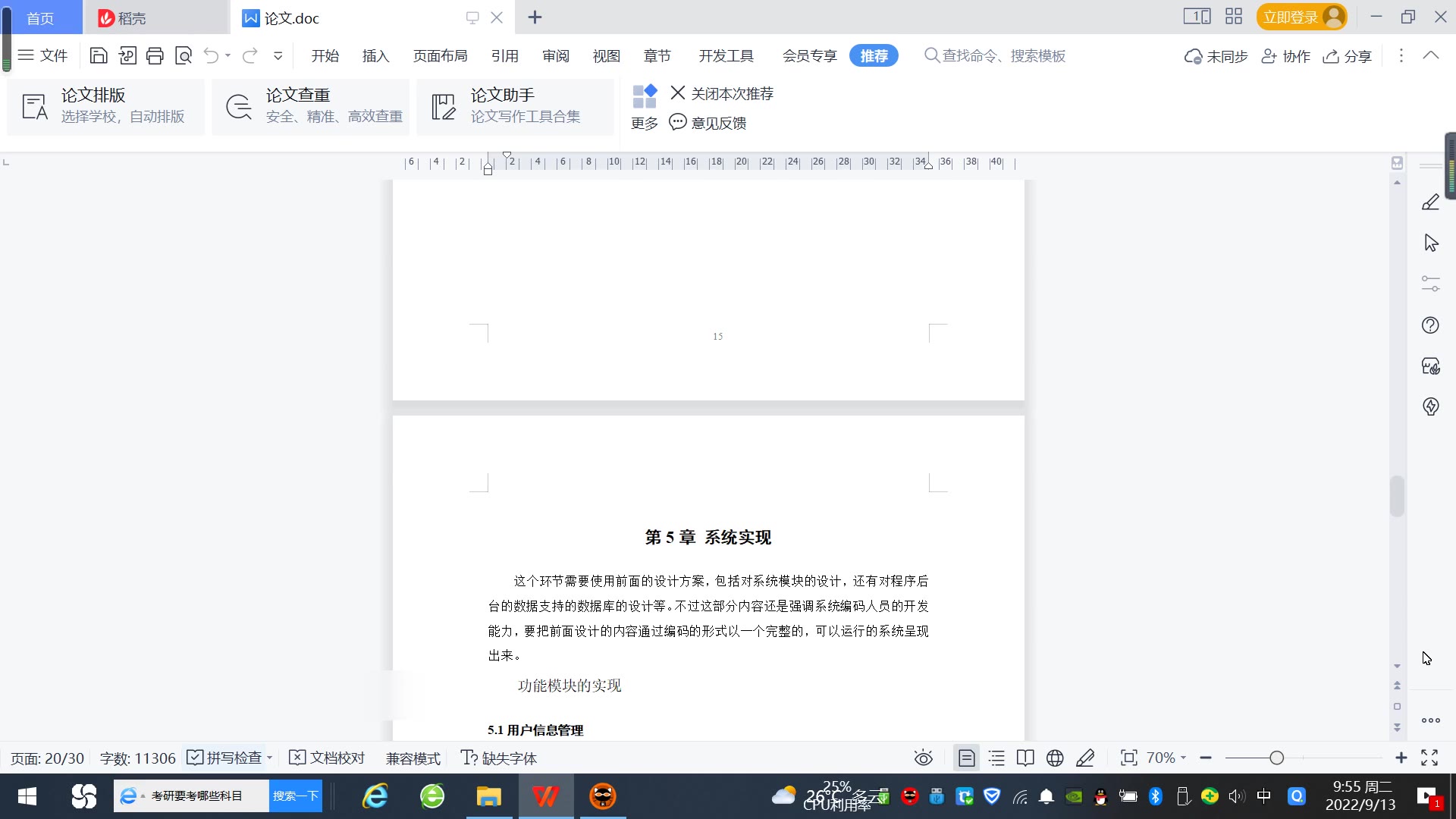Expand the zoom percentage 70% dropdown
The height and width of the screenshot is (819, 1456).
coord(1166,758)
